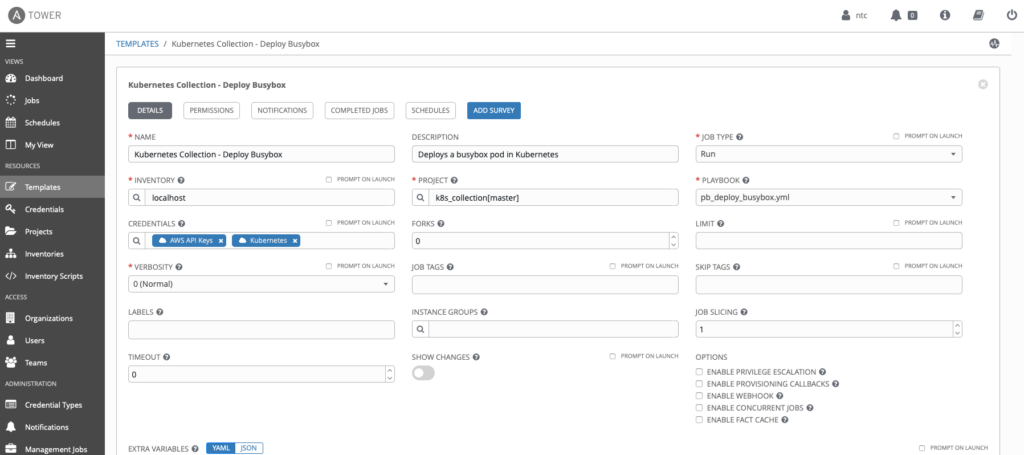Open the Job Type dropdown
The image size is (1024, 455).
click(829, 154)
